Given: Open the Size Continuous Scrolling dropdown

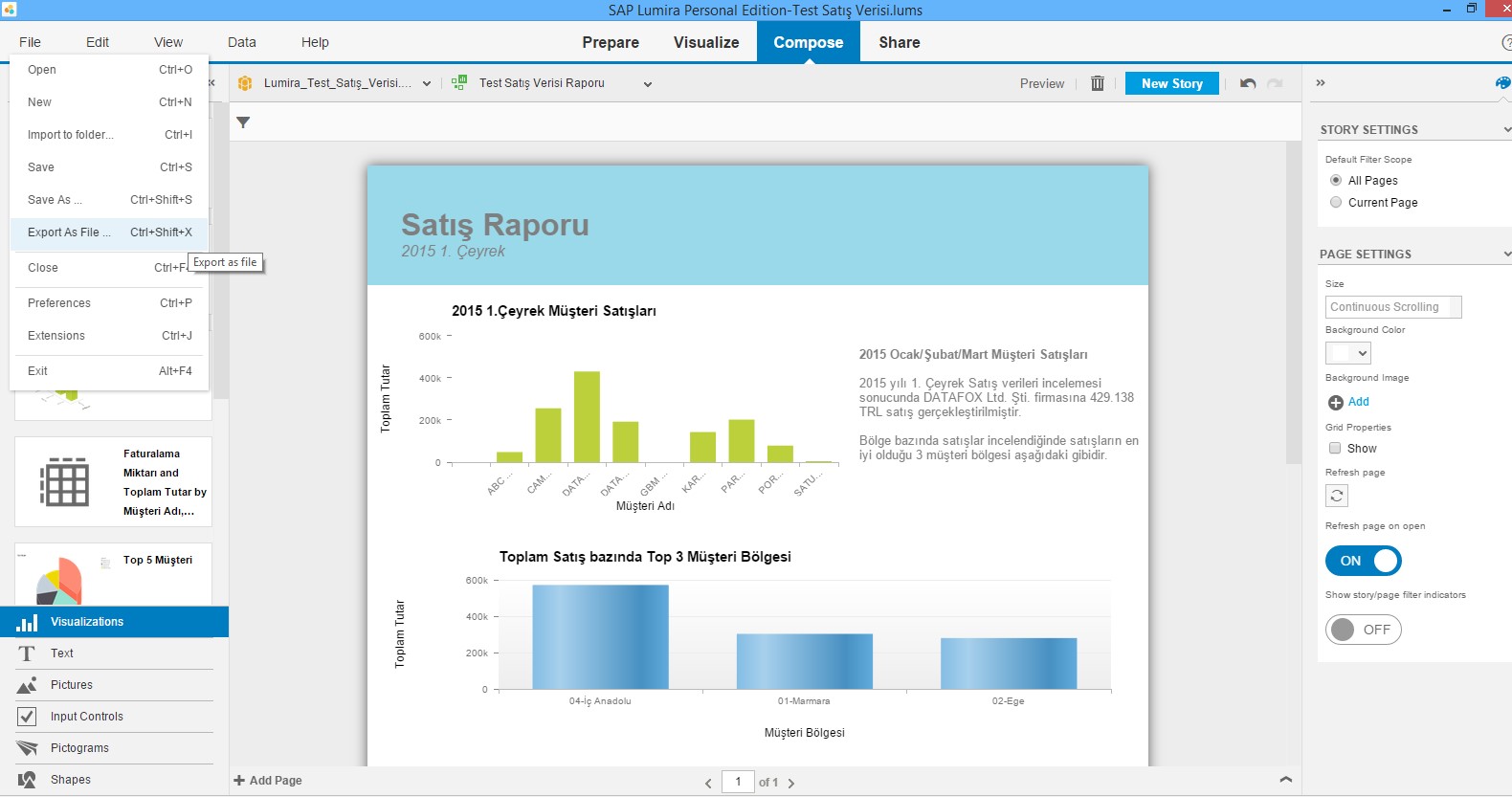Looking at the screenshot, I should pos(1392,307).
